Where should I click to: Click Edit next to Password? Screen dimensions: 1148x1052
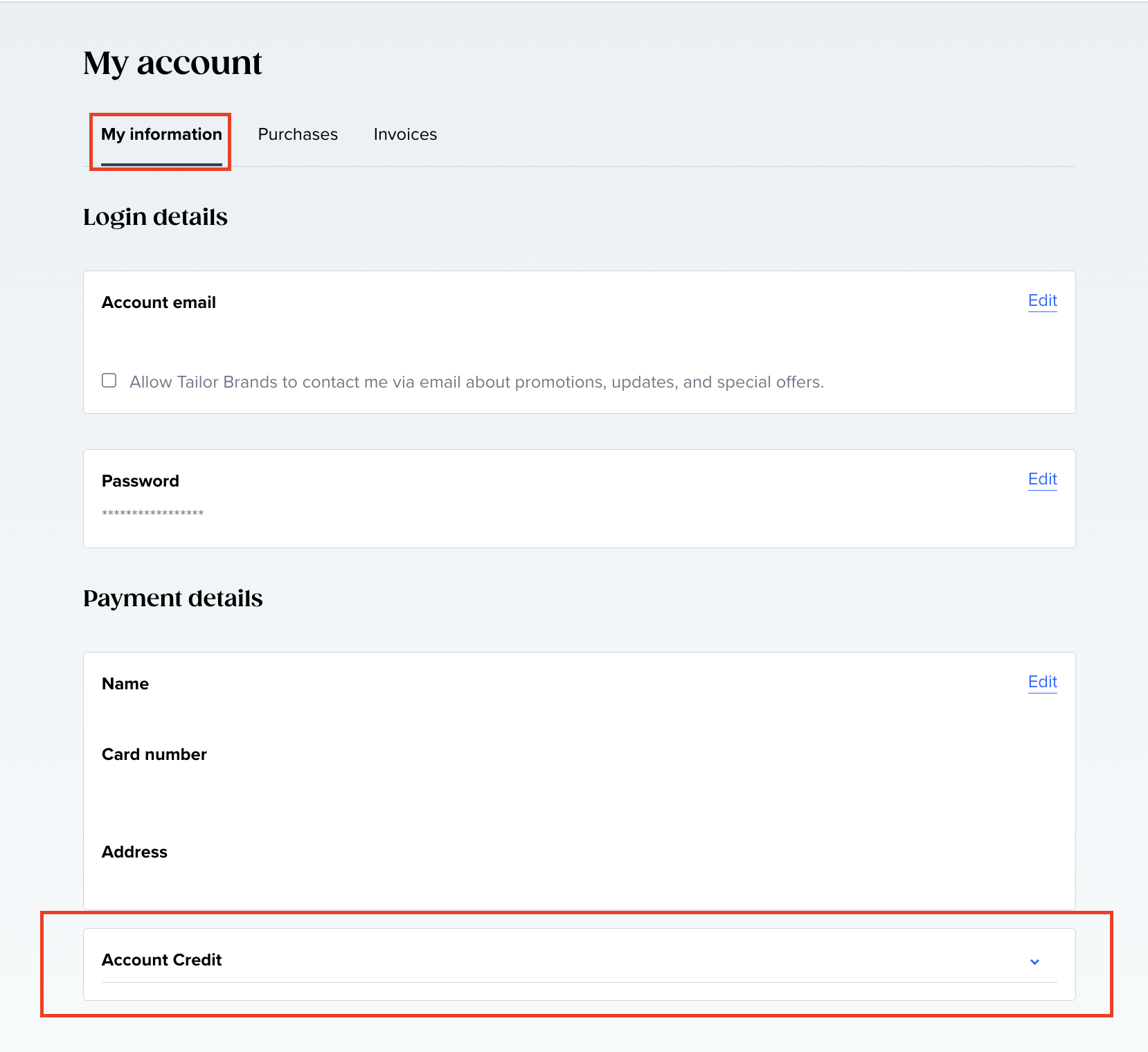click(x=1042, y=479)
